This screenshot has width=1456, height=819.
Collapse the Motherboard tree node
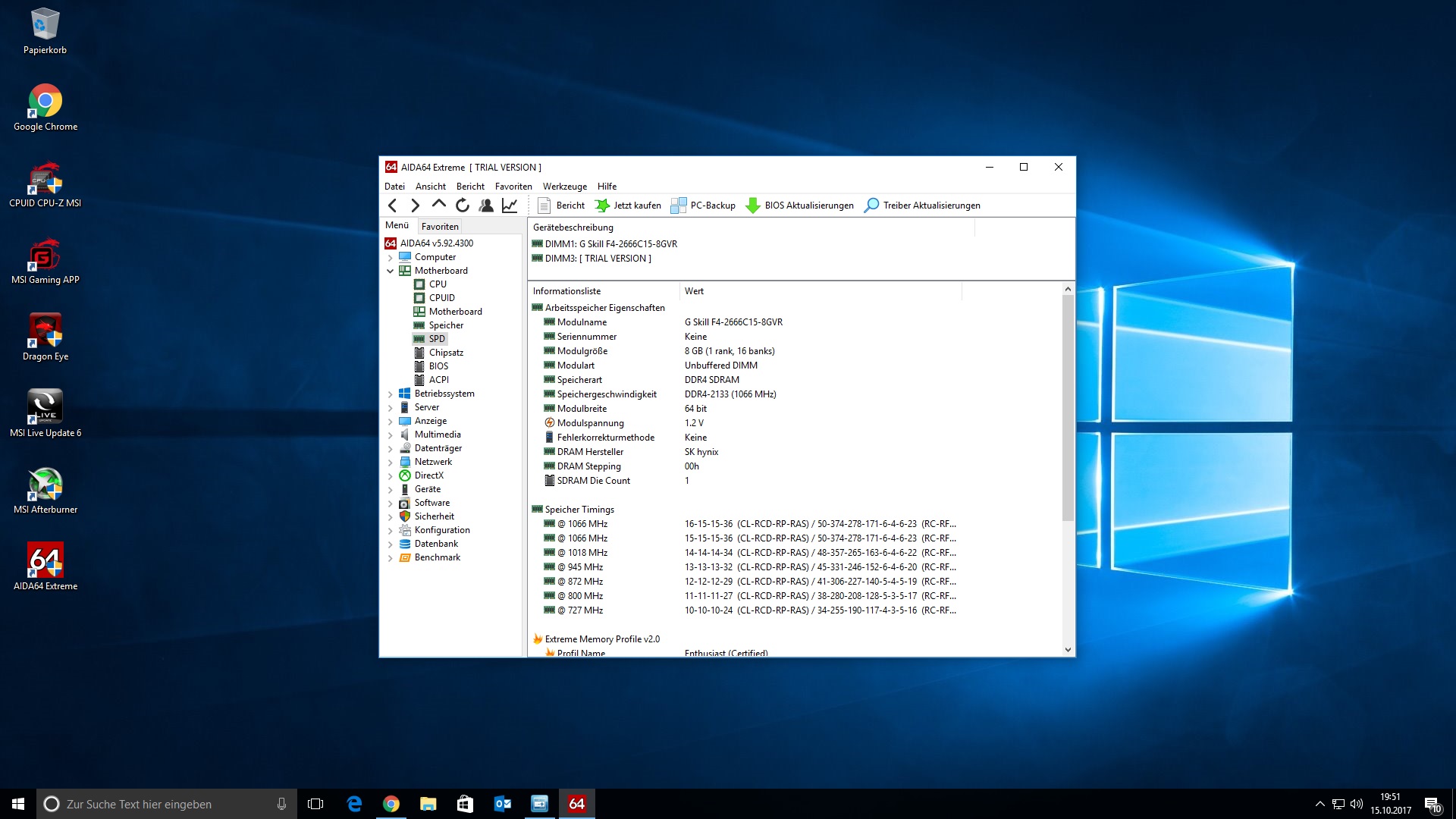(x=391, y=271)
